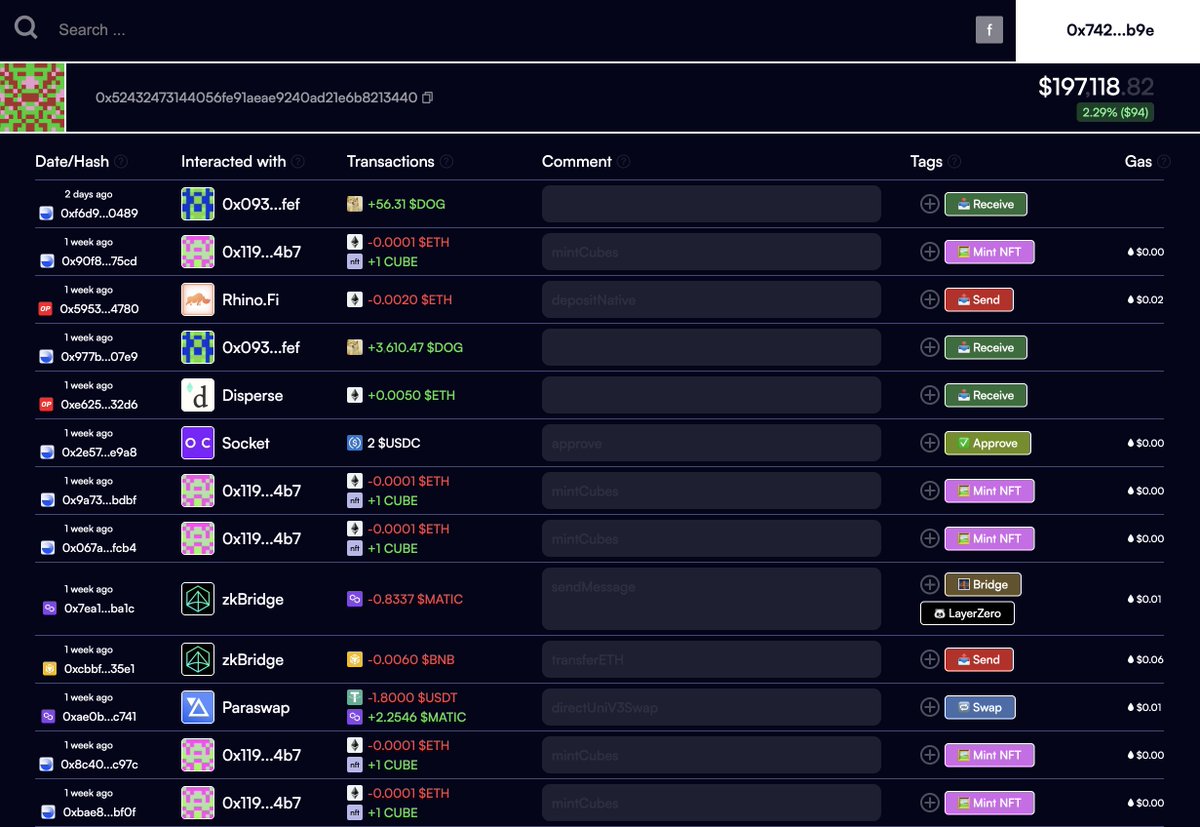1200x827 pixels.
Task: Click the gray 'f' square icon
Action: click(989, 30)
